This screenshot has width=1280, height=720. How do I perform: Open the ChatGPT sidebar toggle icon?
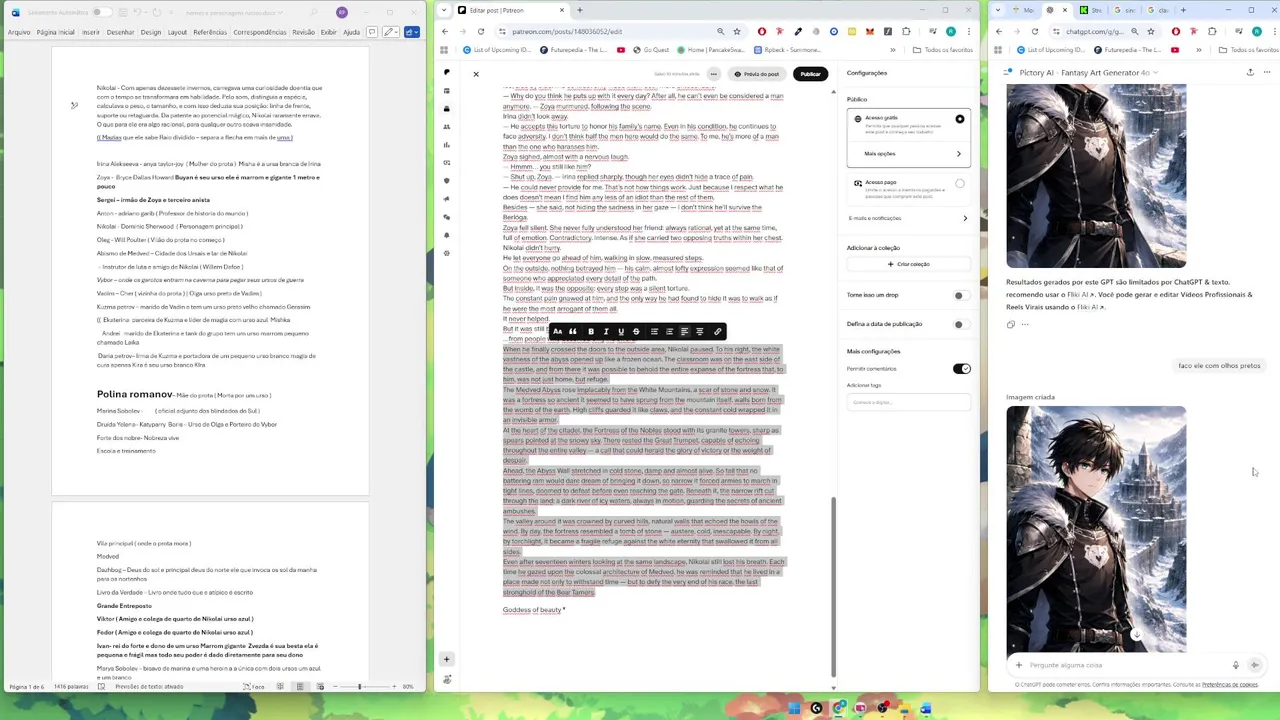click(x=1008, y=72)
